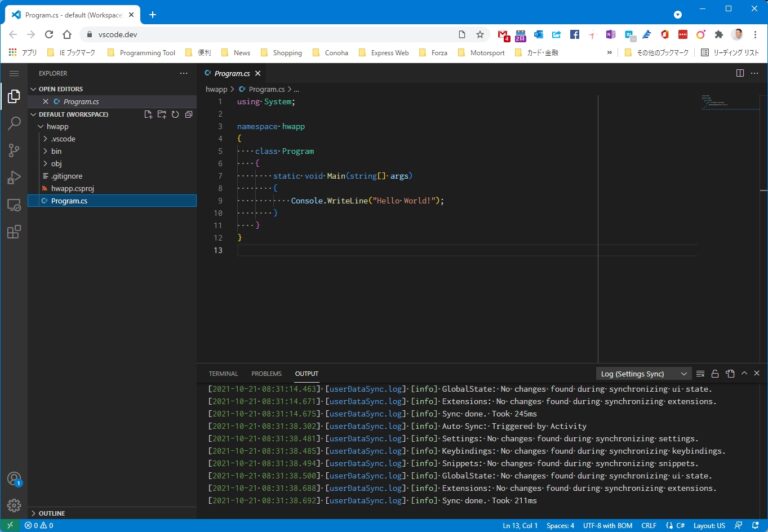
Task: Expand the bin folder
Action: [113, 151]
